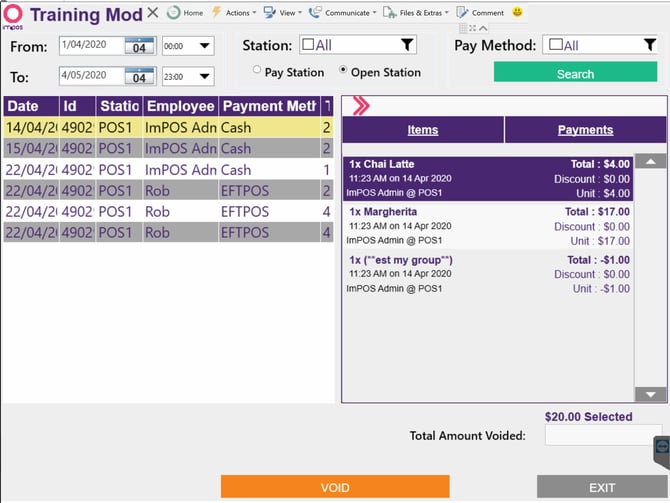
Task: Click the orange VOID button
Action: coord(335,487)
